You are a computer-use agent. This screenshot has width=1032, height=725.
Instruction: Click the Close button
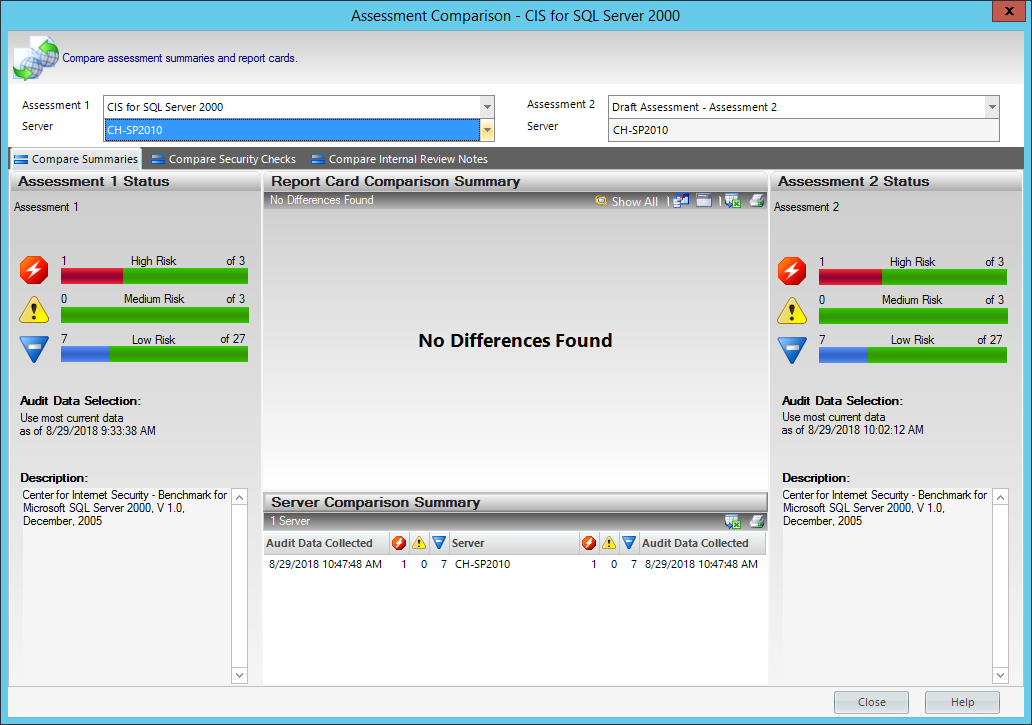point(871,702)
